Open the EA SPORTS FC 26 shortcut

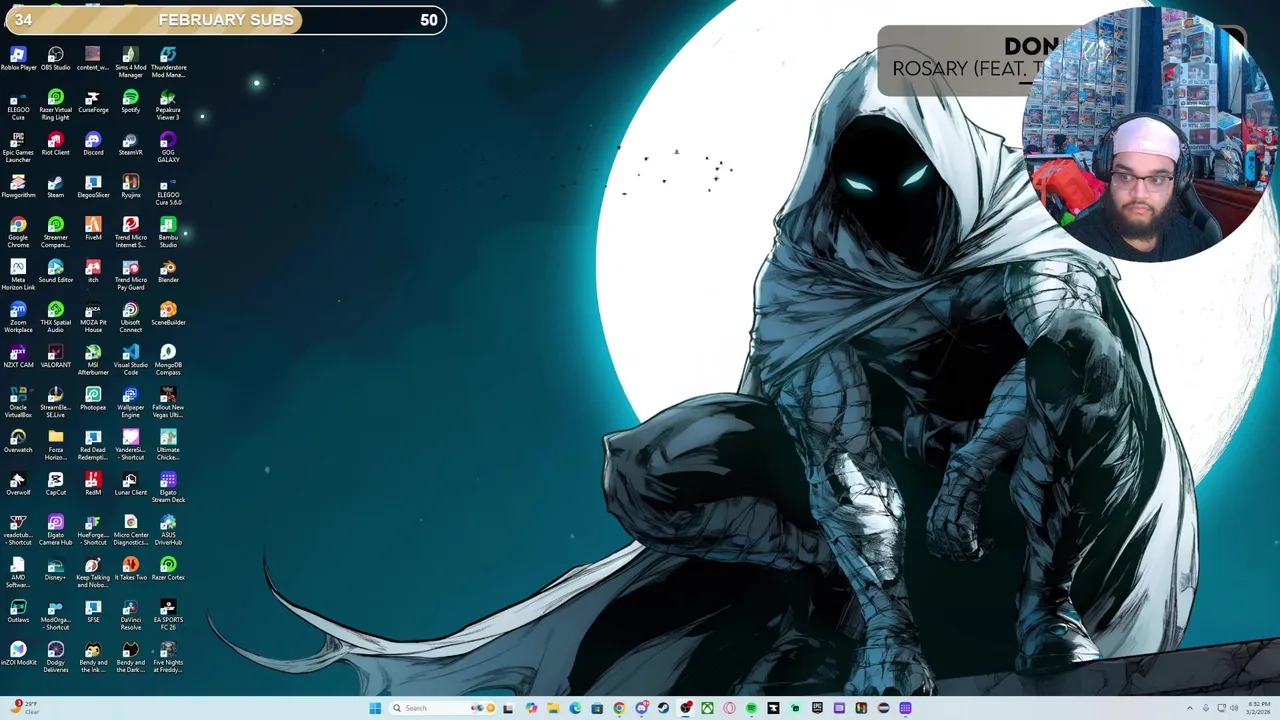click(x=168, y=615)
